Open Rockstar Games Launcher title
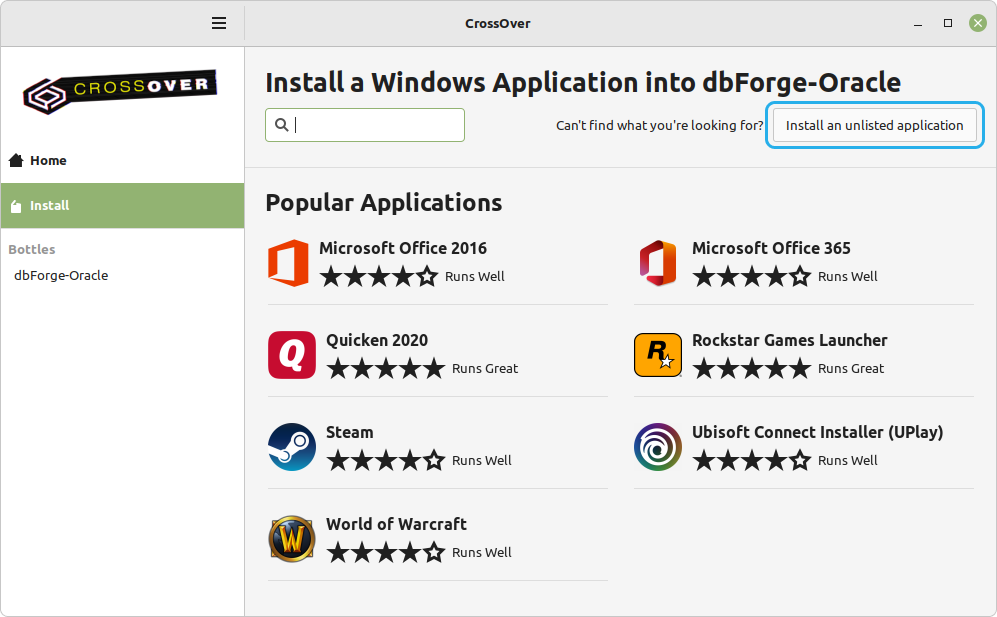Image resolution: width=997 pixels, height=617 pixels. pos(790,340)
